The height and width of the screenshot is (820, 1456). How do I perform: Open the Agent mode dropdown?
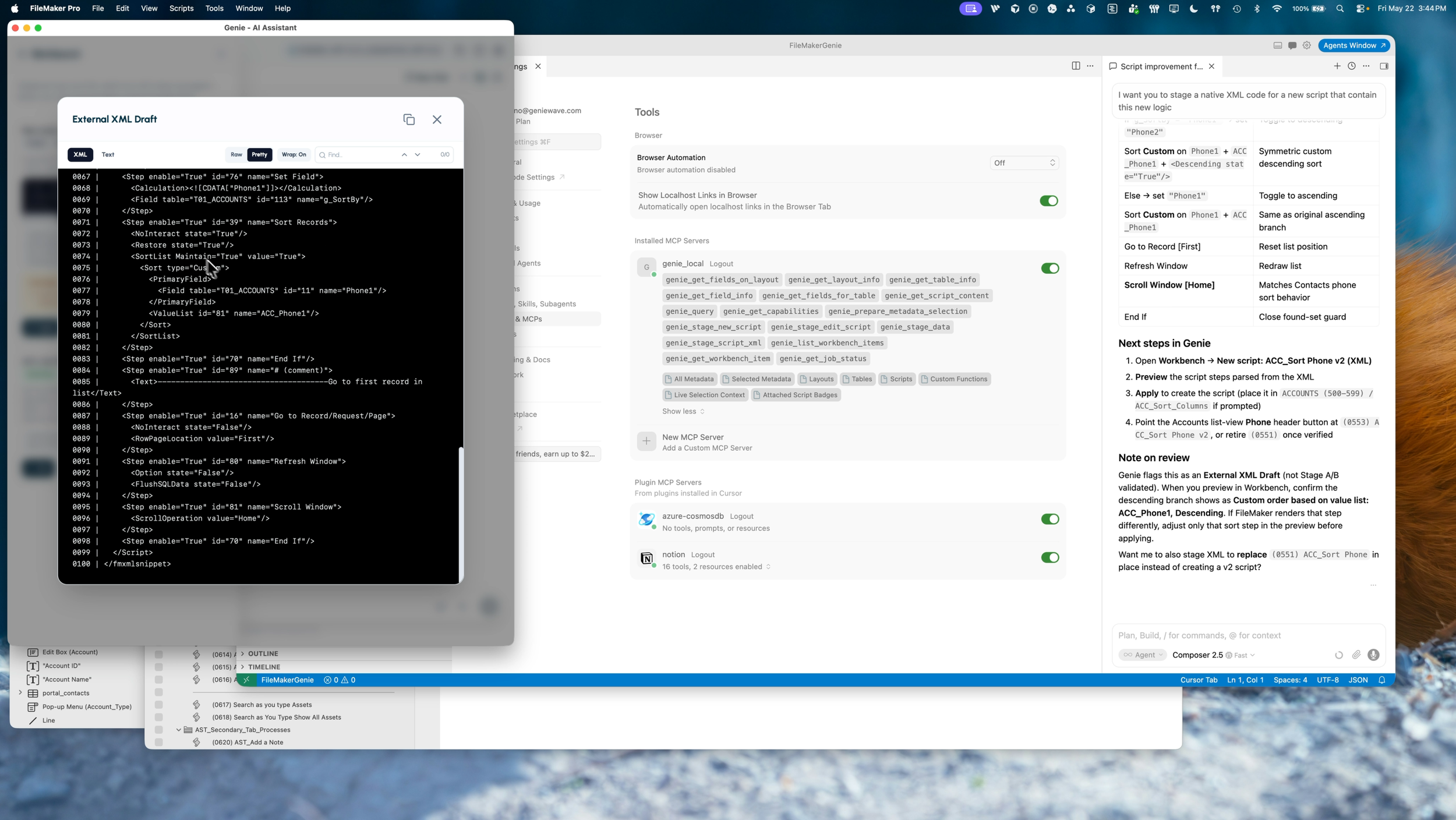(1143, 655)
